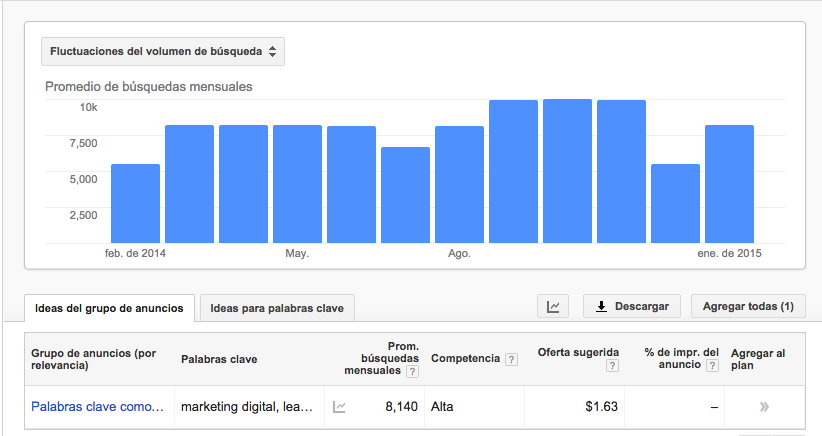Image resolution: width=822 pixels, height=436 pixels.
Task: Open Palabras clave como… ad group link
Action: (x=97, y=407)
